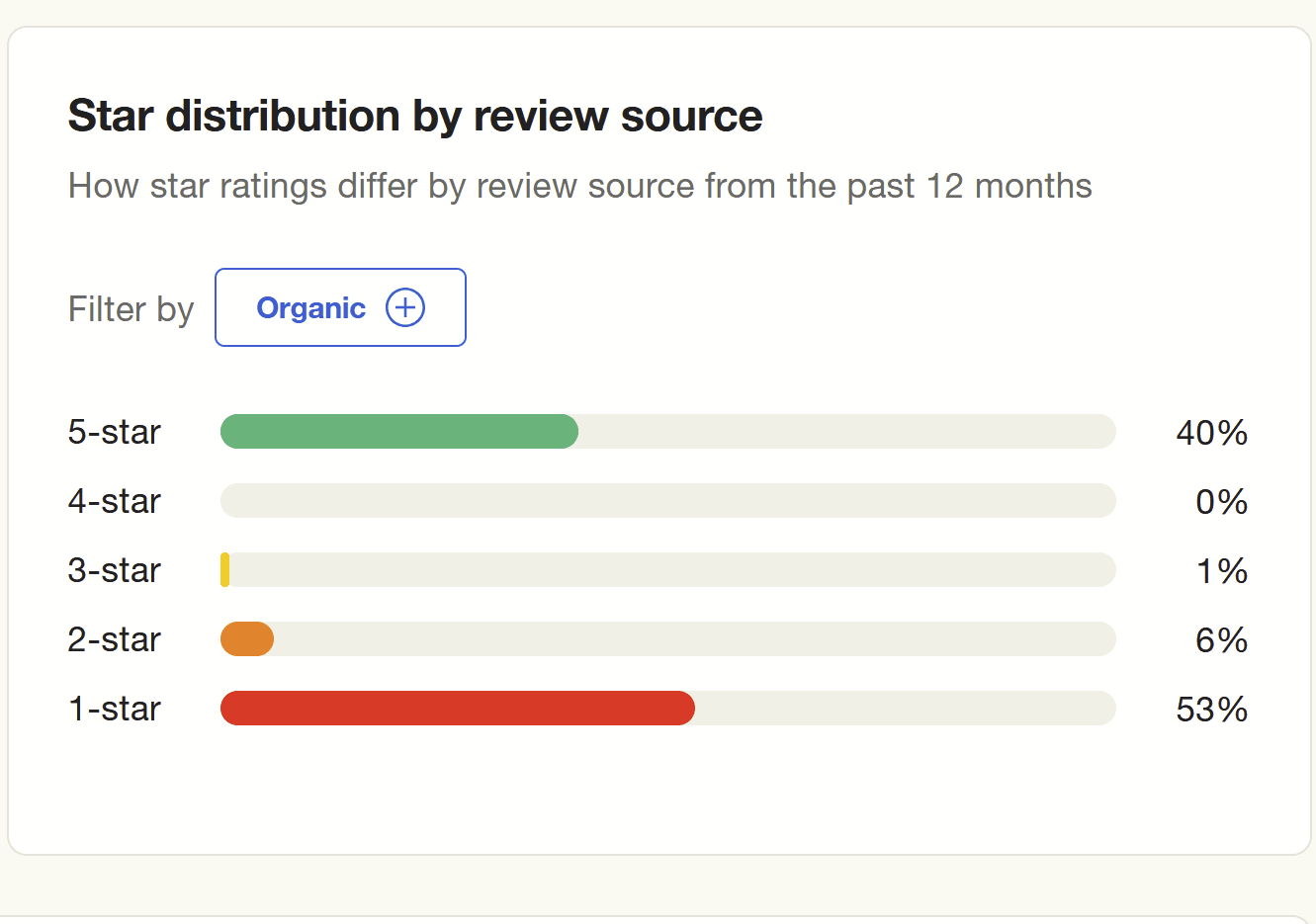Click the orange 2-star bar fill
This screenshot has width=1316, height=924.
246,639
